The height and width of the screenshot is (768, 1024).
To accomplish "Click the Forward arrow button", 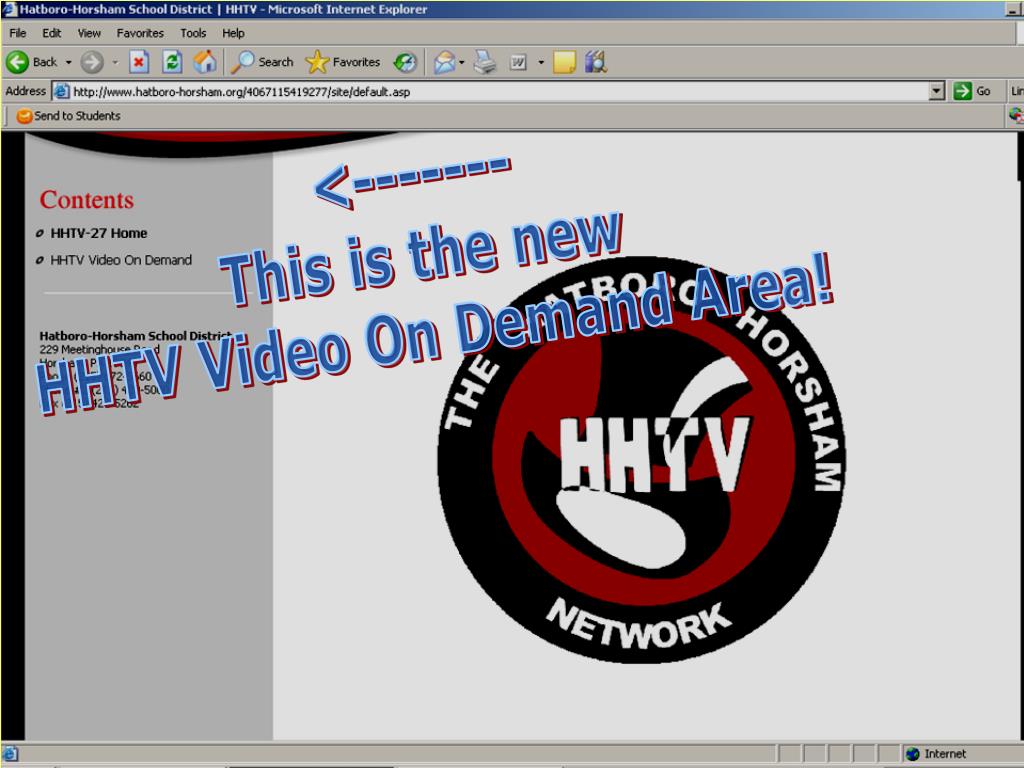I will click(x=92, y=63).
